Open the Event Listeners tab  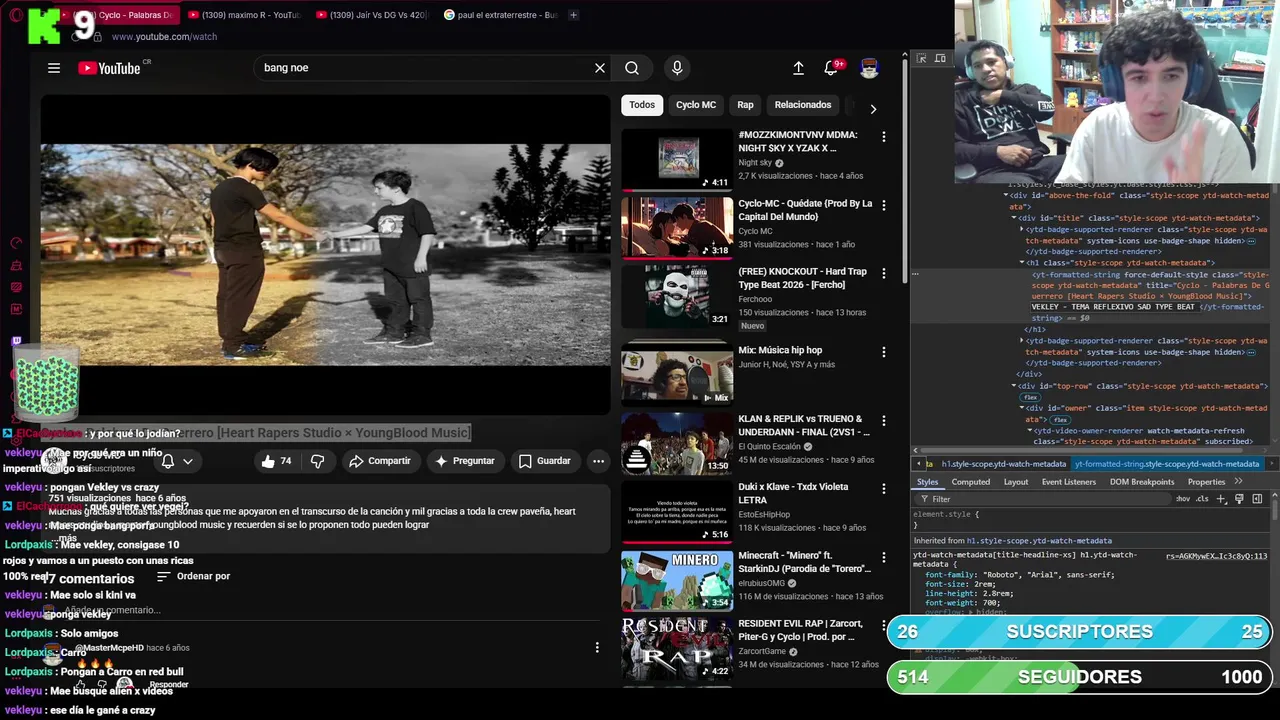[1069, 482]
